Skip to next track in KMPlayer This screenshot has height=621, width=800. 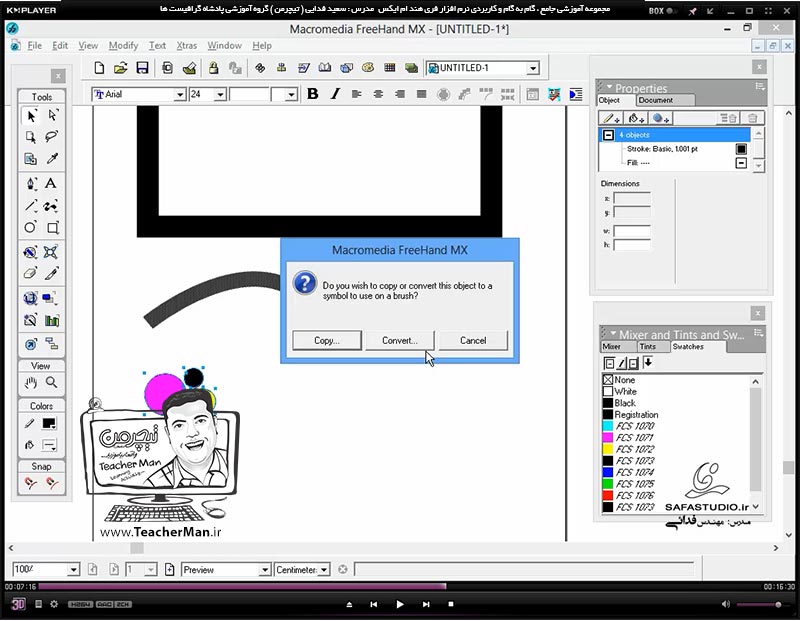pos(426,604)
